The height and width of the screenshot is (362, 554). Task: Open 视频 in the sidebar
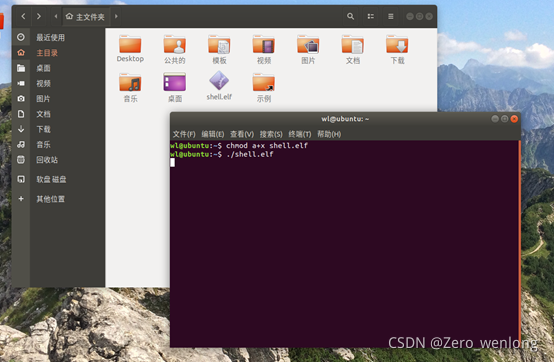pyautogui.click(x=43, y=83)
